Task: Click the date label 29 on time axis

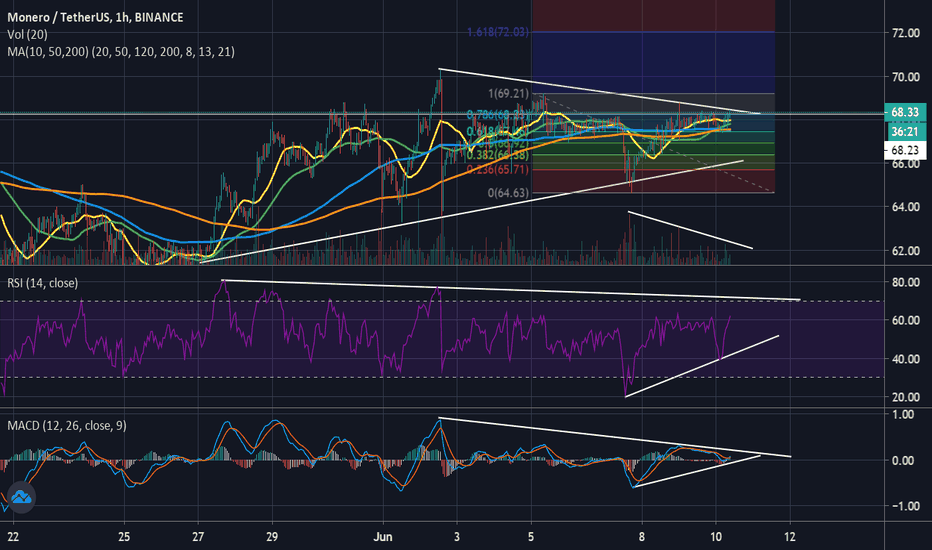Action: point(272,536)
